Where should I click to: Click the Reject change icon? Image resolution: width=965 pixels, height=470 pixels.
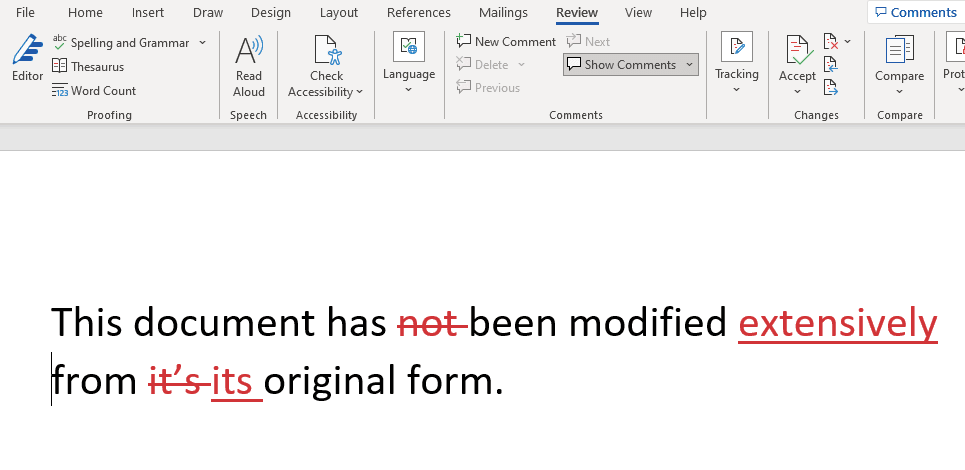pos(831,42)
